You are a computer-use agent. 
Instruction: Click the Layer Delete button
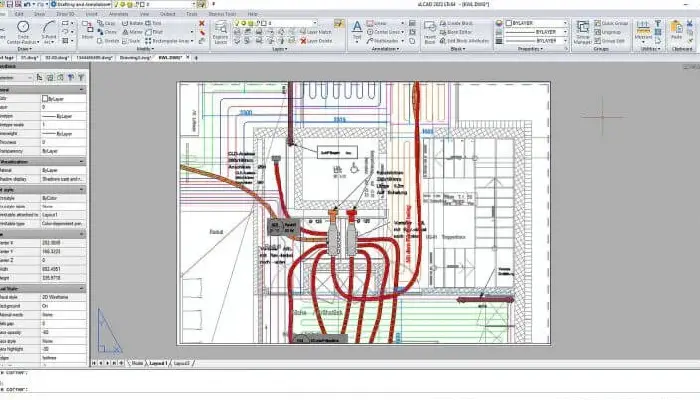[x=316, y=41]
